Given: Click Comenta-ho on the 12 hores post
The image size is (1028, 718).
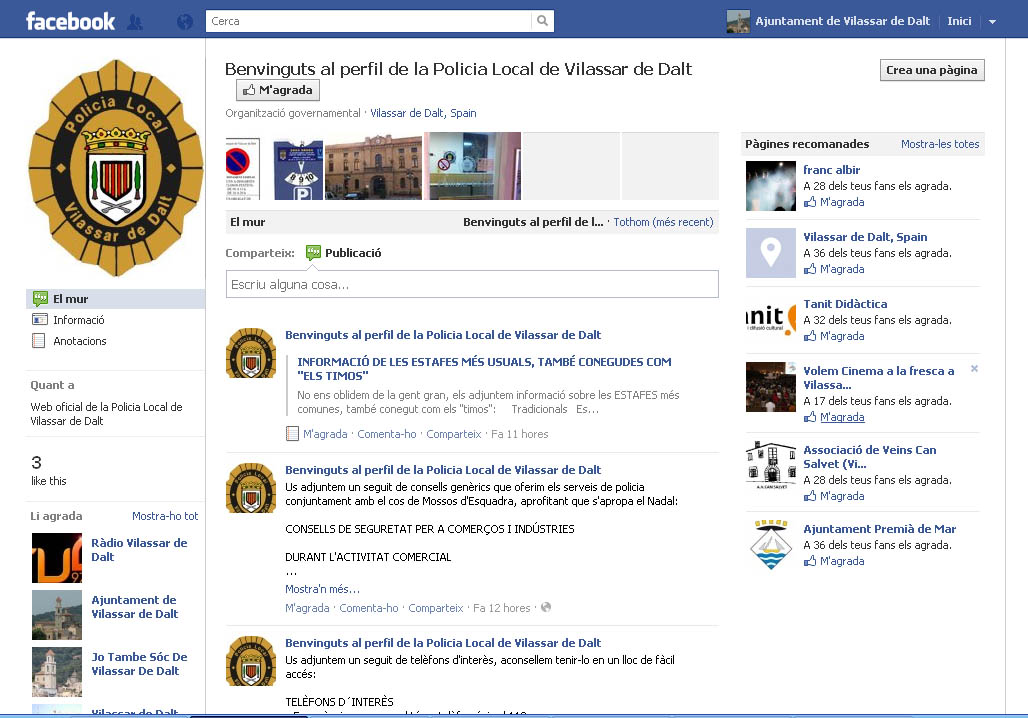Looking at the screenshot, I should click(x=368, y=608).
